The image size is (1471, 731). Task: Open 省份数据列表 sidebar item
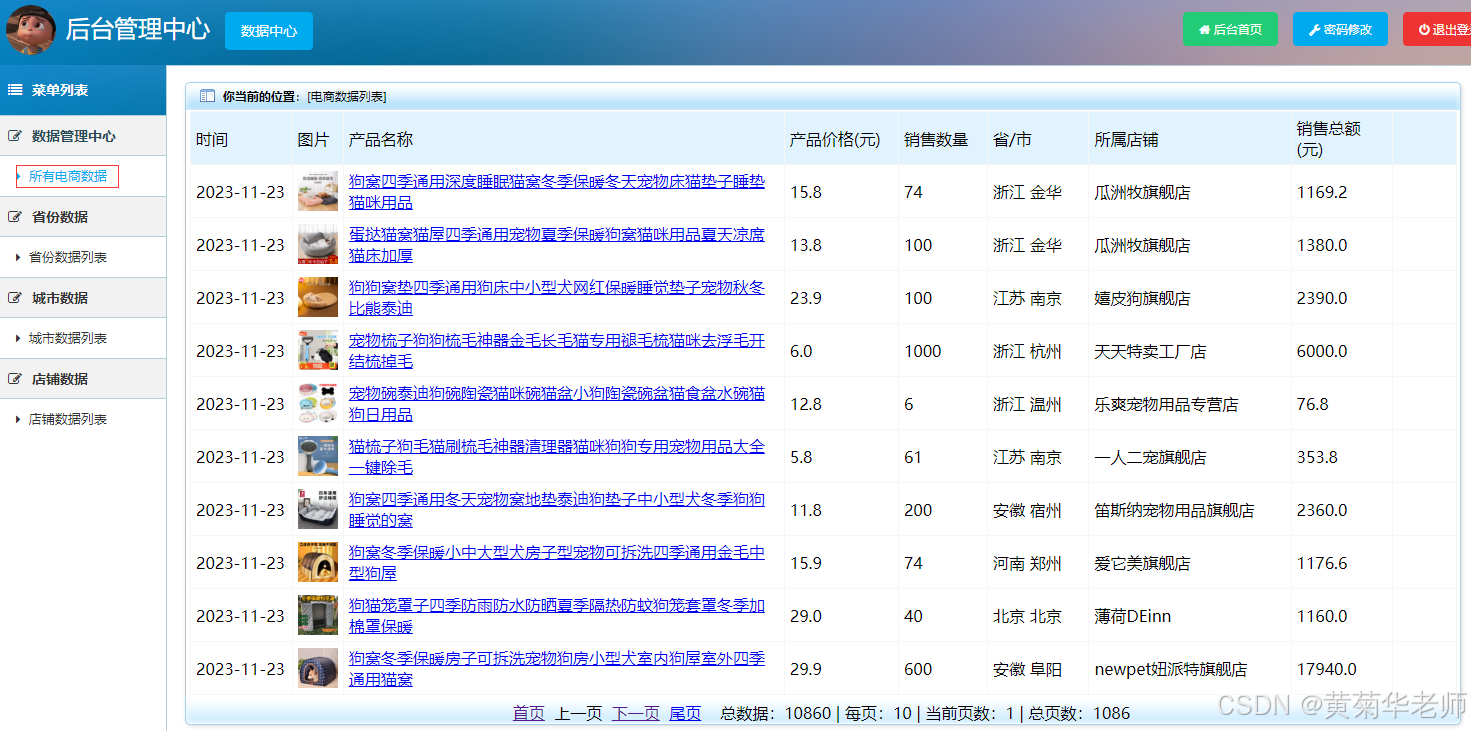(67, 257)
